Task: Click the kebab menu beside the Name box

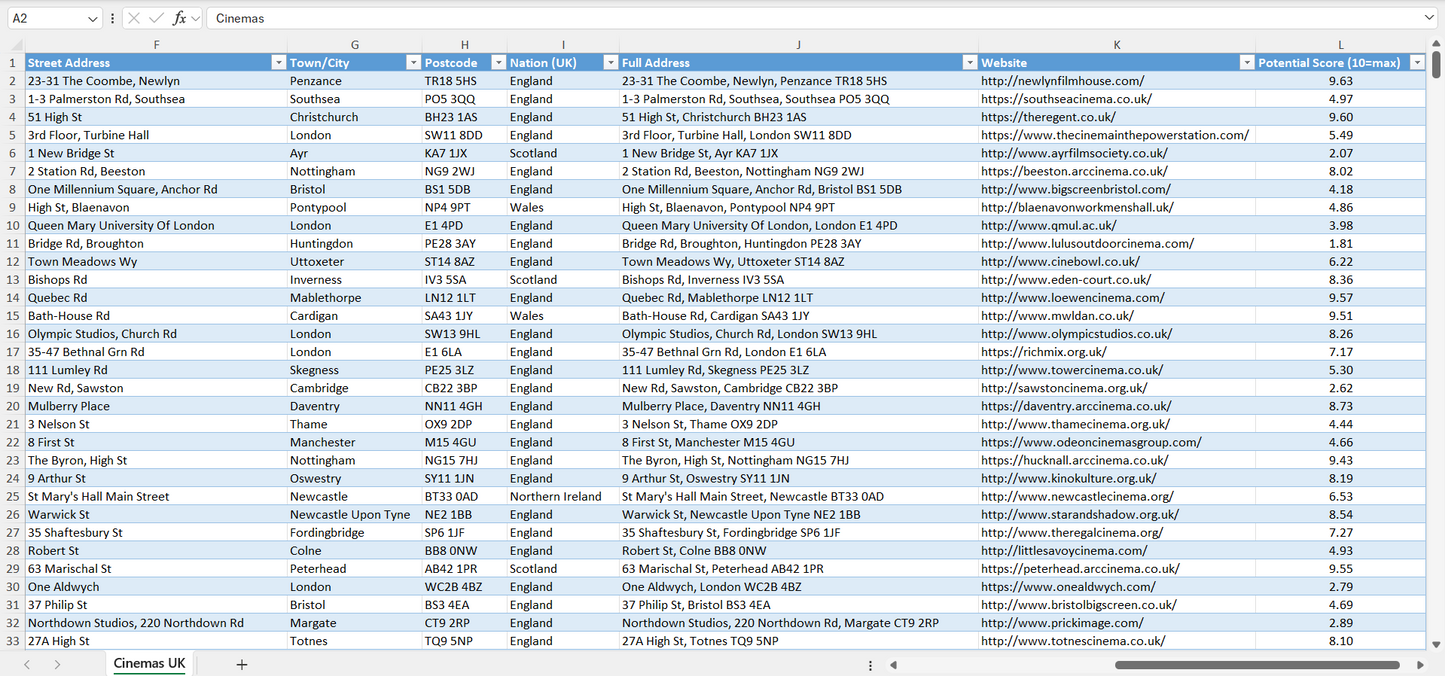Action: coord(113,17)
